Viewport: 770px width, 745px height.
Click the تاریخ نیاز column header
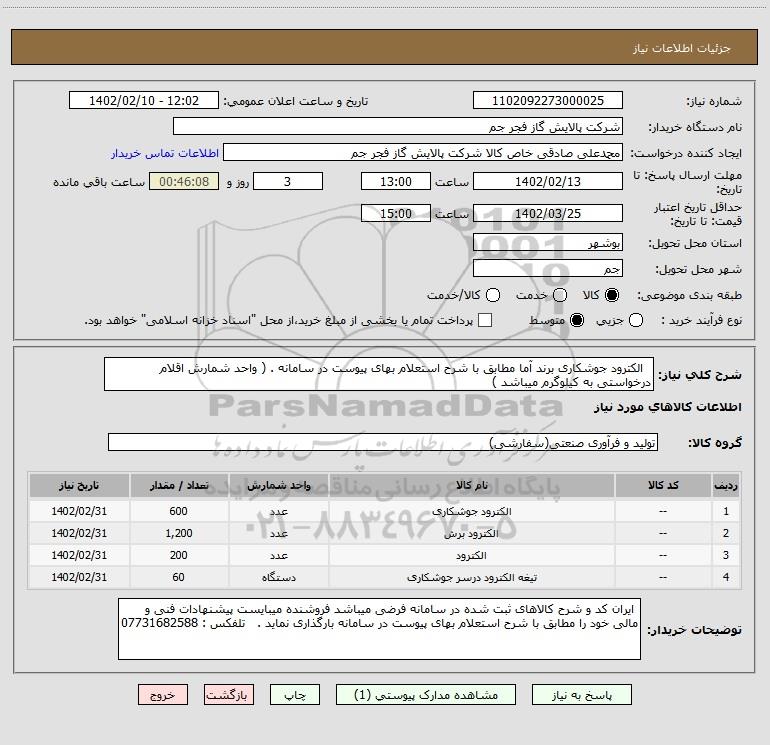(79, 485)
